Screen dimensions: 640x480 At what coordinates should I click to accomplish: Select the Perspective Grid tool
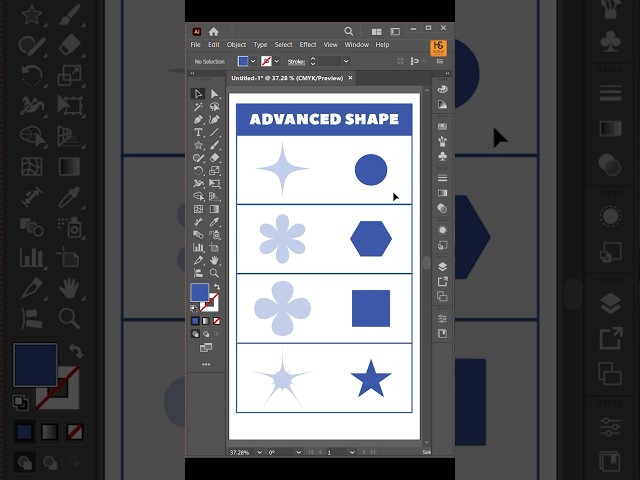click(214, 196)
